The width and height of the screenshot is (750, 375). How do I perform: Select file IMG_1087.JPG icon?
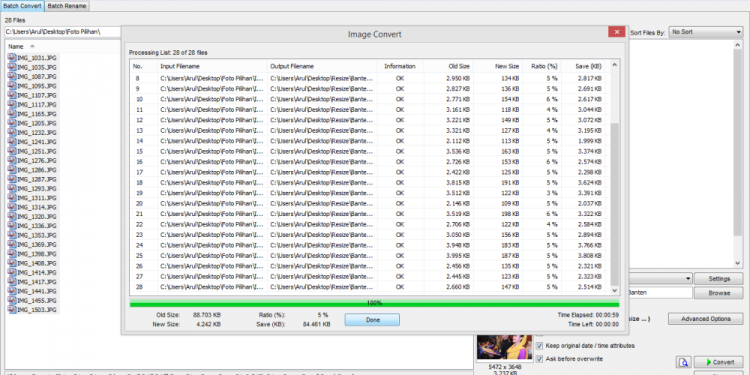tap(12, 76)
